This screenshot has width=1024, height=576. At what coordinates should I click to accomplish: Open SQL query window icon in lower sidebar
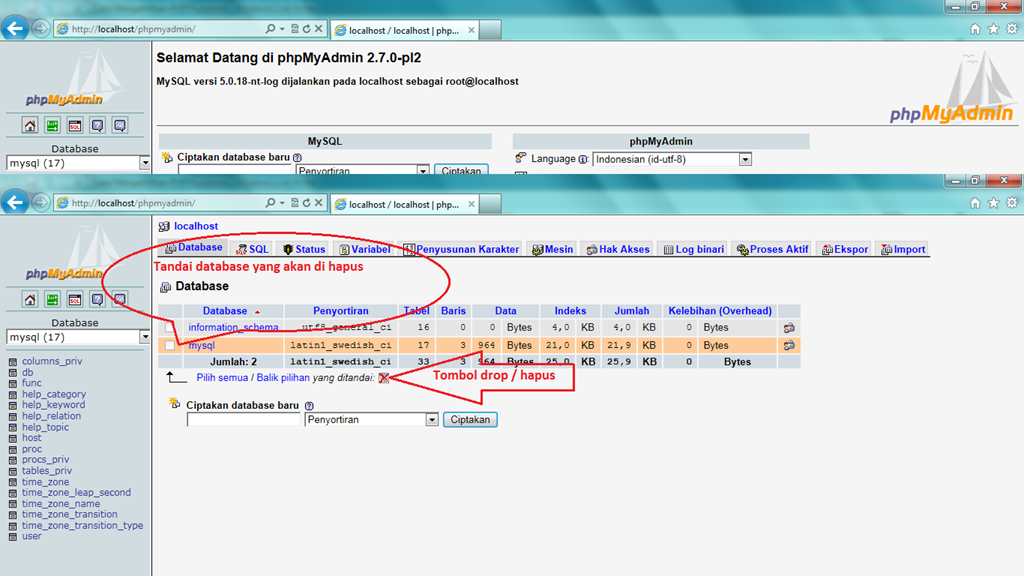coord(75,300)
